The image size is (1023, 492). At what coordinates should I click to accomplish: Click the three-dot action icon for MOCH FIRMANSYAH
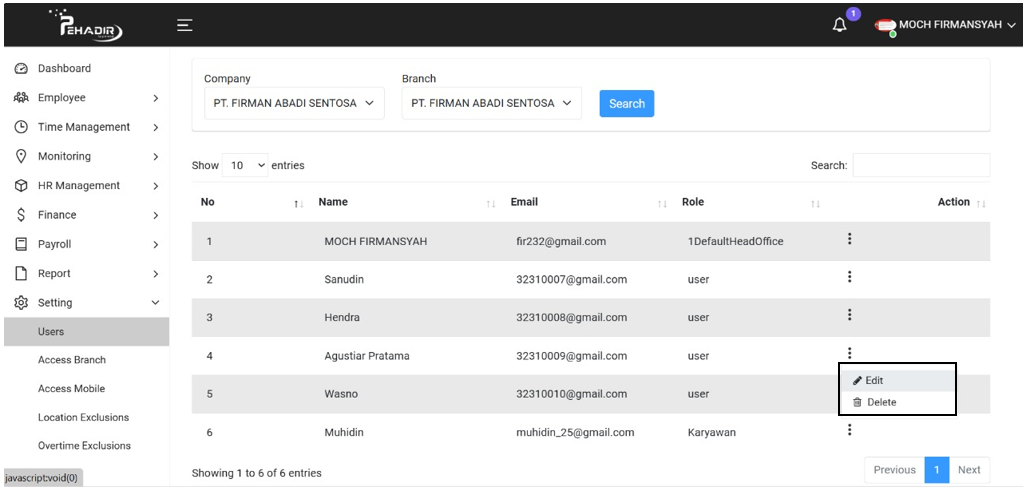pos(849,239)
